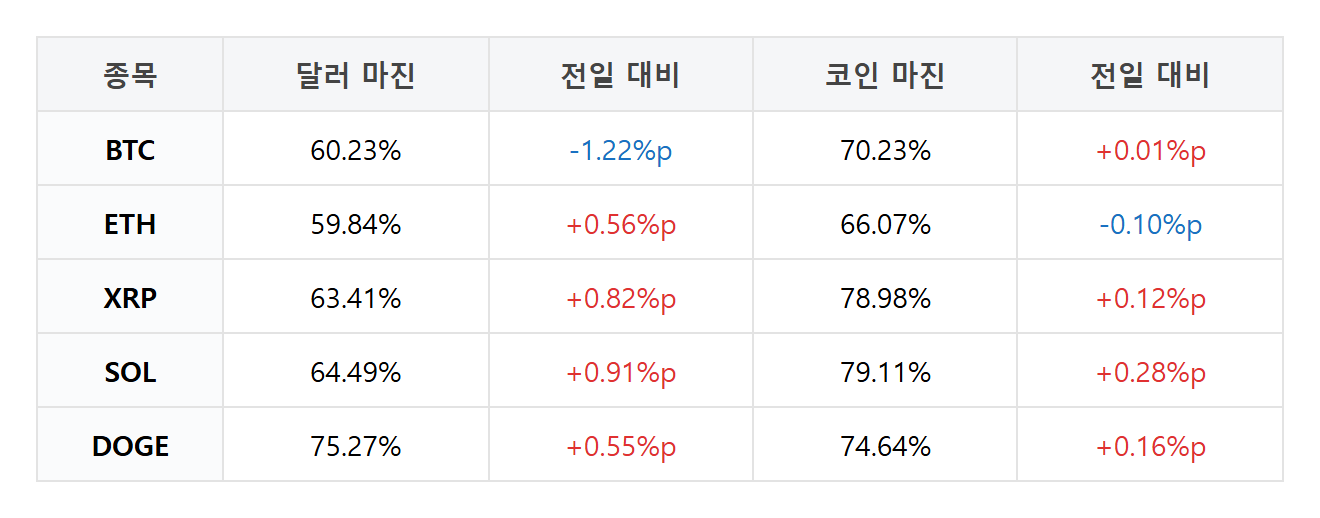1320x518 pixels.
Task: Select the XRP row label
Action: tap(130, 299)
